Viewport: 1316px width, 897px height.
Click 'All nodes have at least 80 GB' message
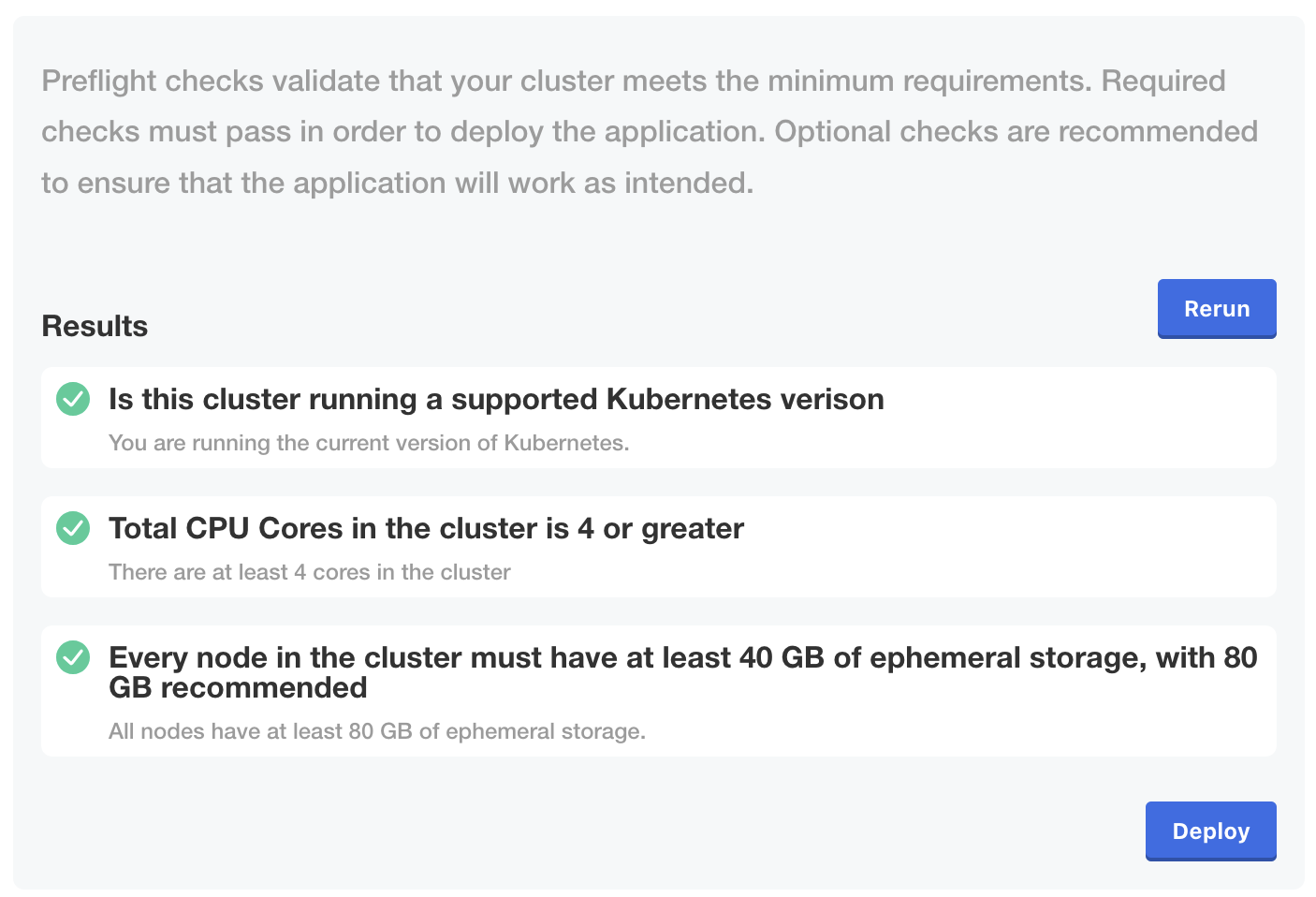376,731
